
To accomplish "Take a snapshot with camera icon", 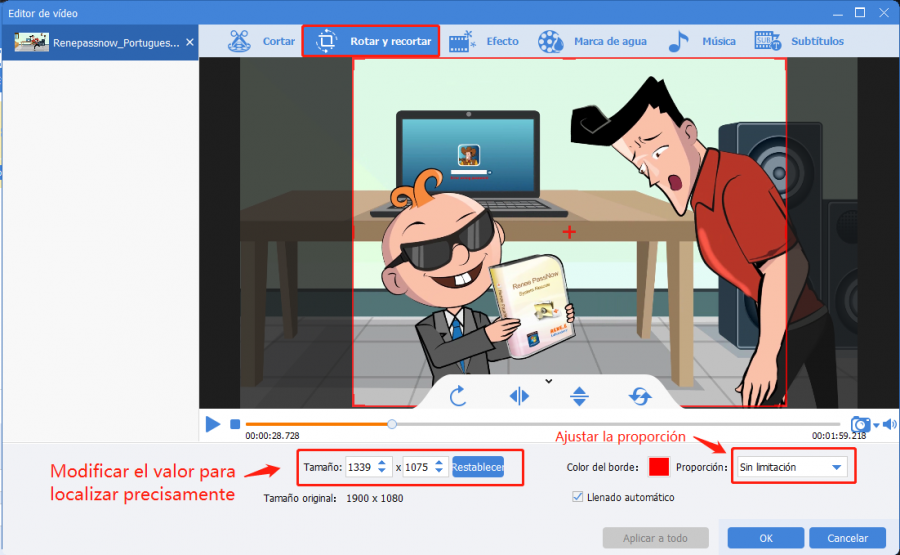I will pyautogui.click(x=860, y=424).
